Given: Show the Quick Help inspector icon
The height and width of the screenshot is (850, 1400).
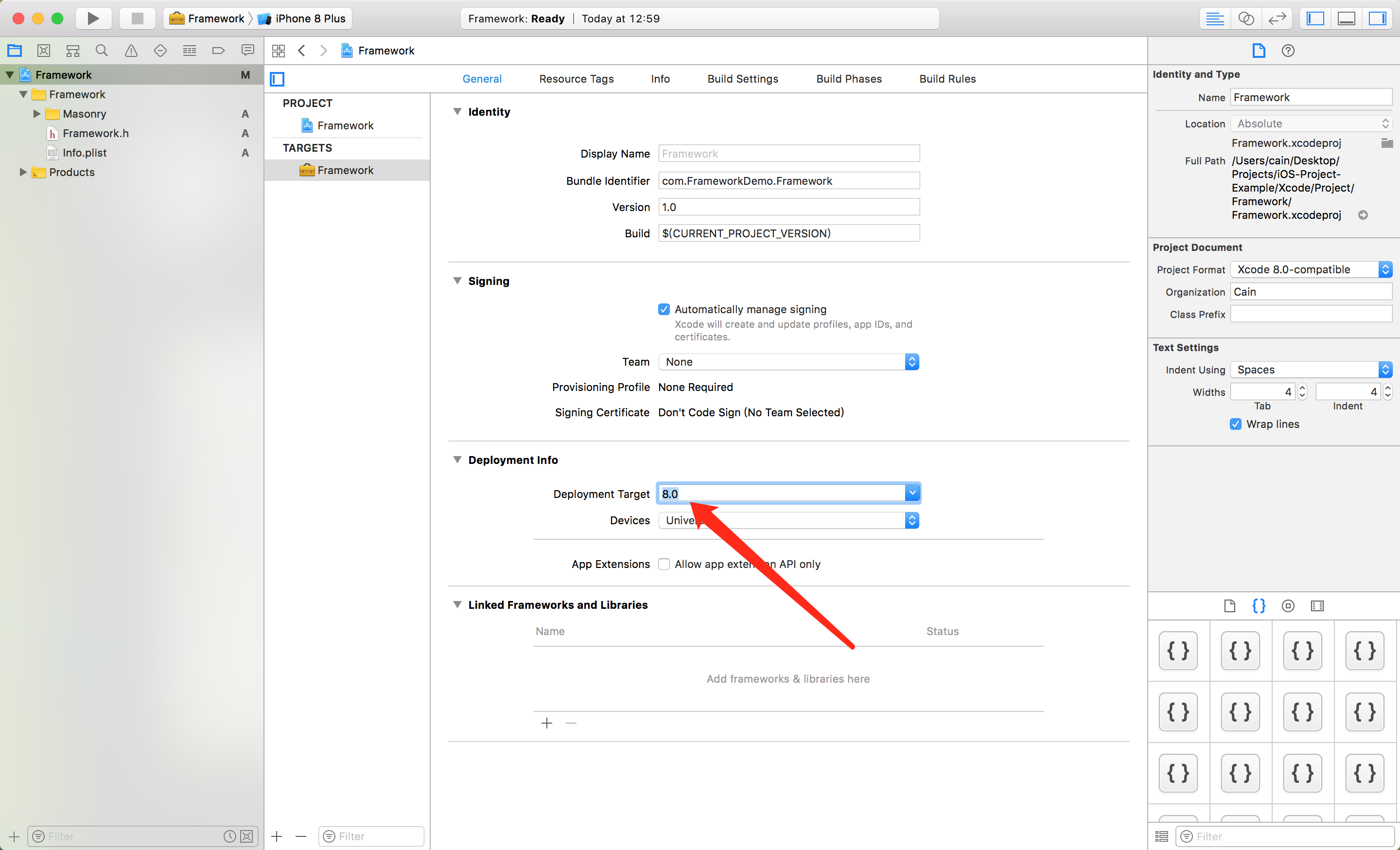Looking at the screenshot, I should pyautogui.click(x=1288, y=51).
